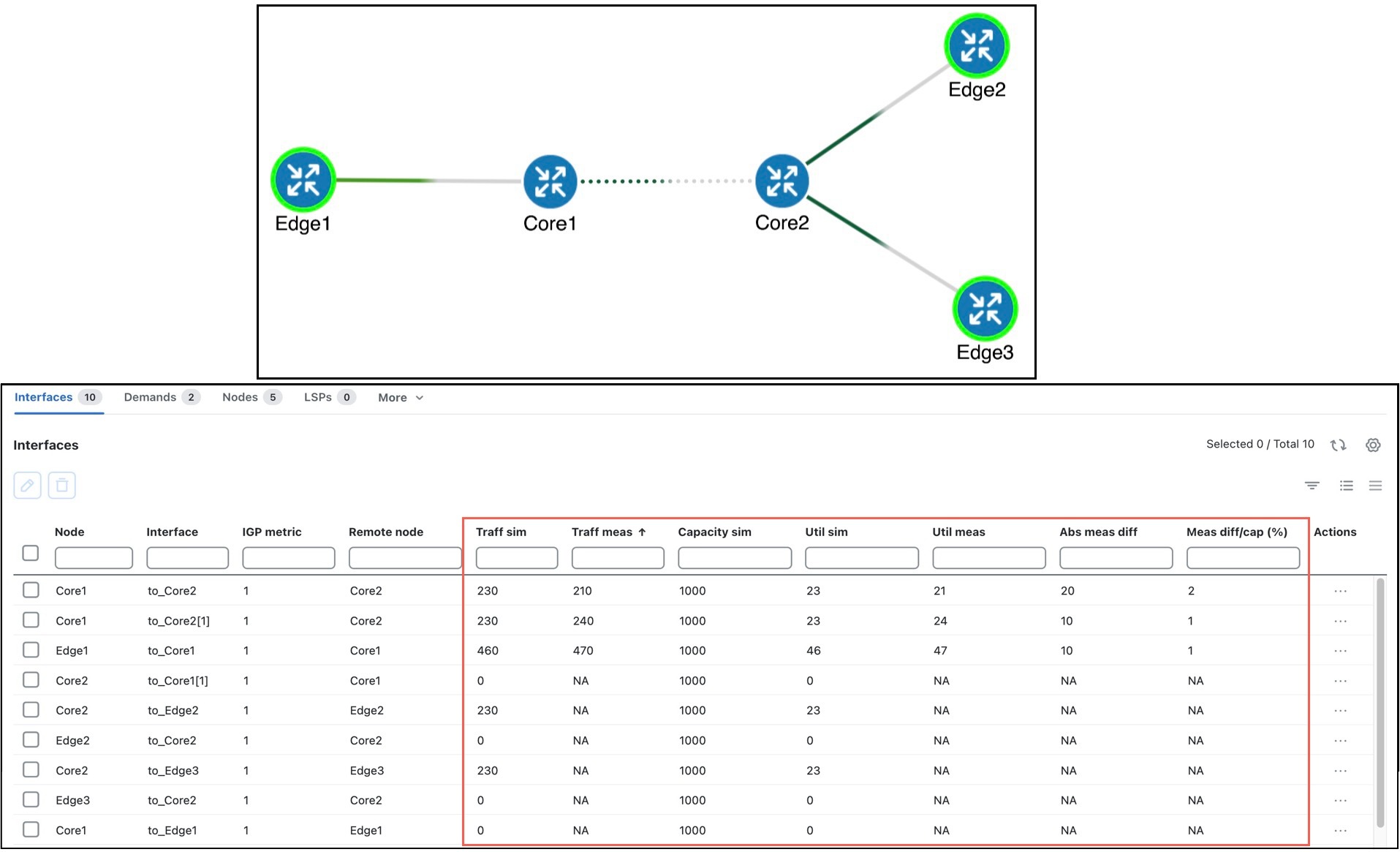Screen dimensions: 1400x852
Task: Expand the More menu dropdown
Action: pos(399,398)
